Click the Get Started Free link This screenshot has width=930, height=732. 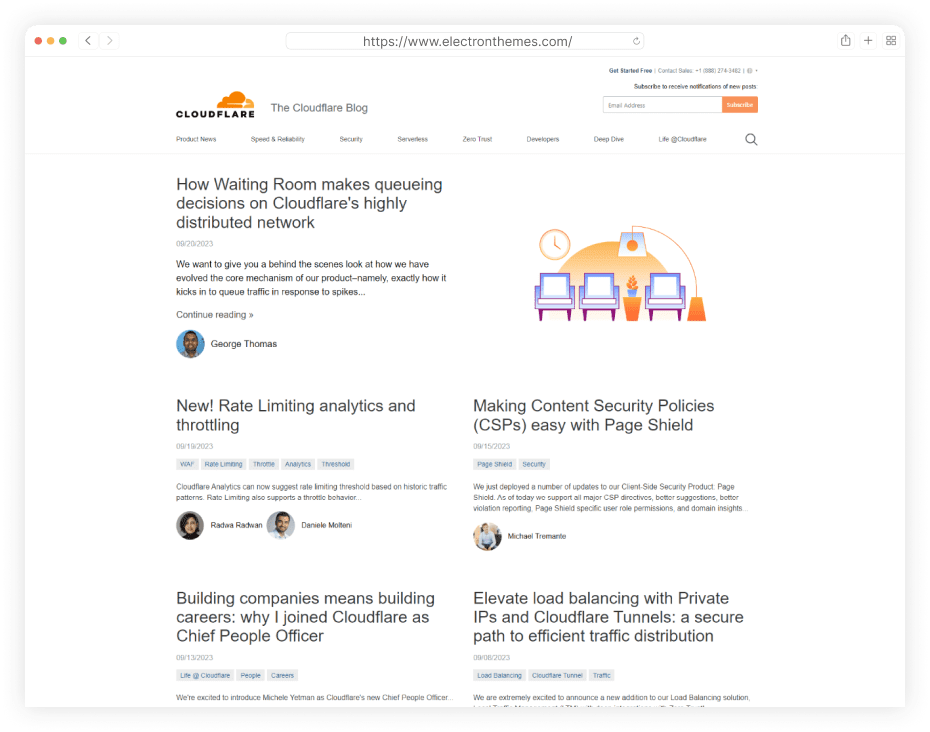pos(630,71)
